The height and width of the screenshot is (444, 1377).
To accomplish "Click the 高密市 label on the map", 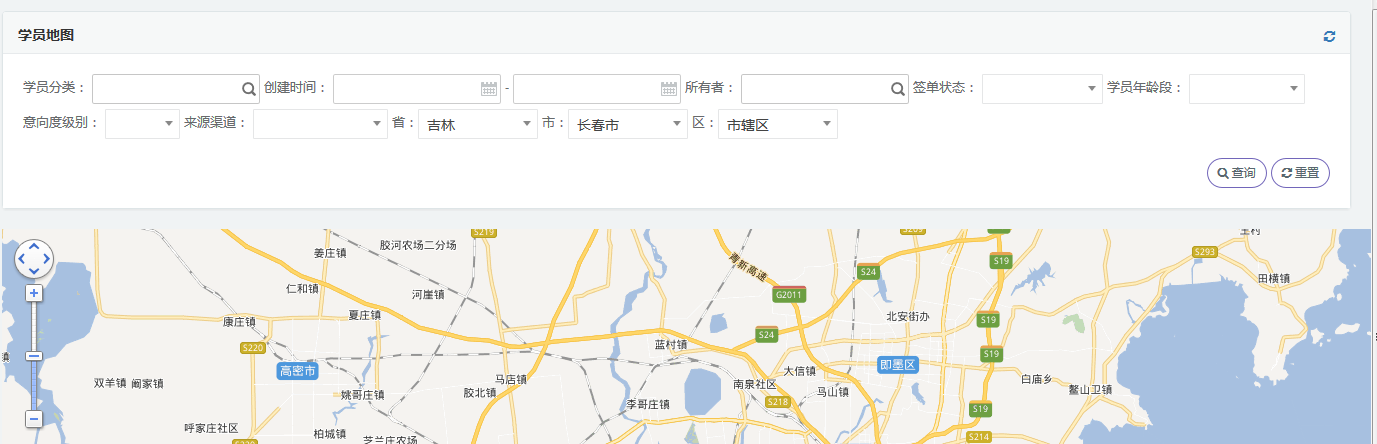I will point(297,371).
